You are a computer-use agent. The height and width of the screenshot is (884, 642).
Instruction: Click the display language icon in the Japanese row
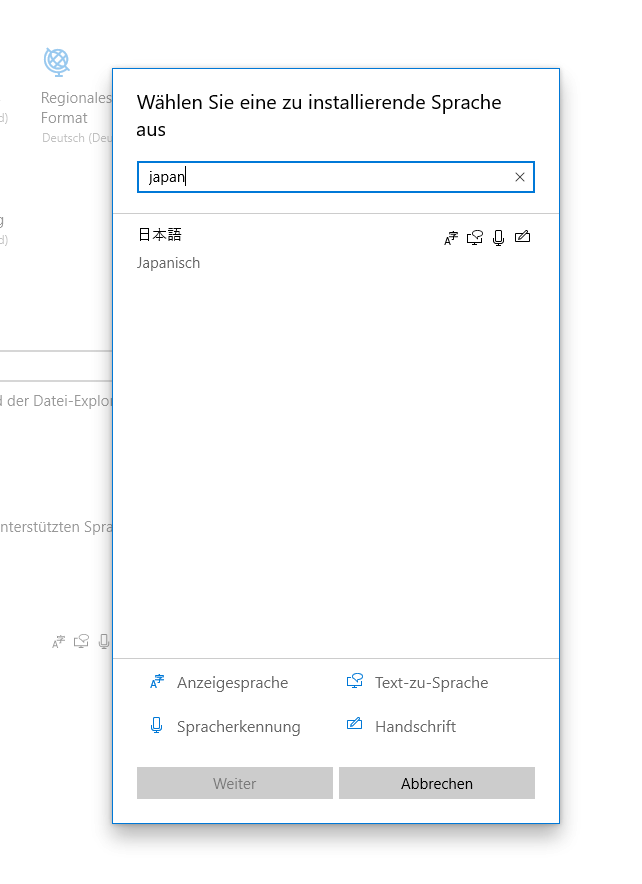click(x=451, y=237)
